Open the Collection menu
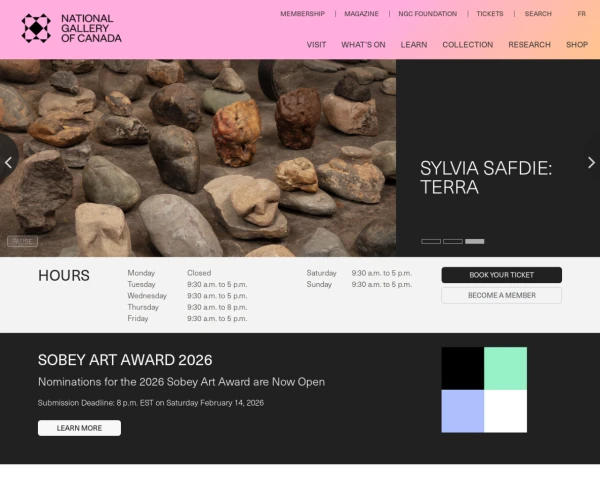Screen dimensions: 600x480 coord(467,45)
